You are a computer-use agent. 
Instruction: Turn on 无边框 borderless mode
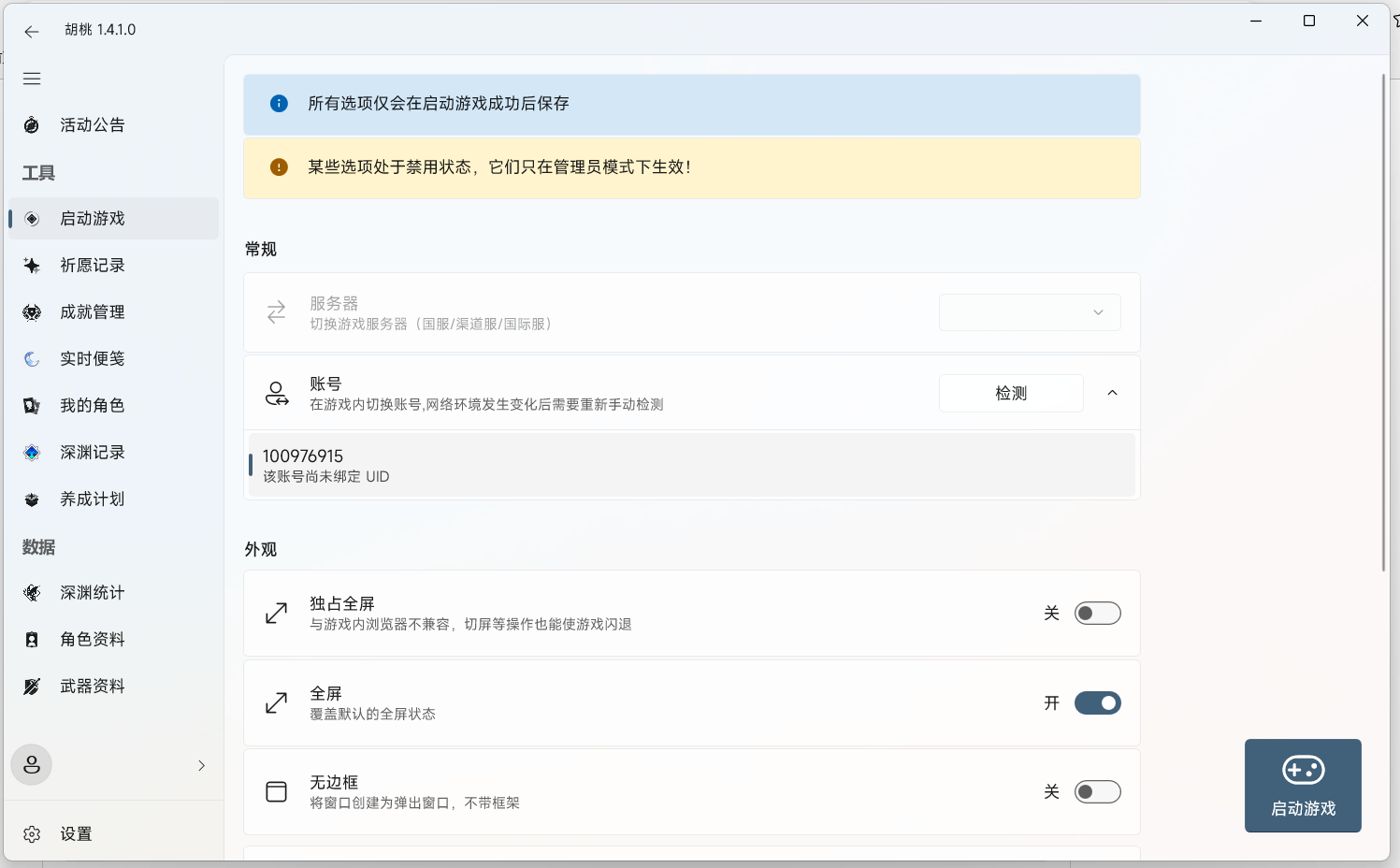tap(1097, 791)
